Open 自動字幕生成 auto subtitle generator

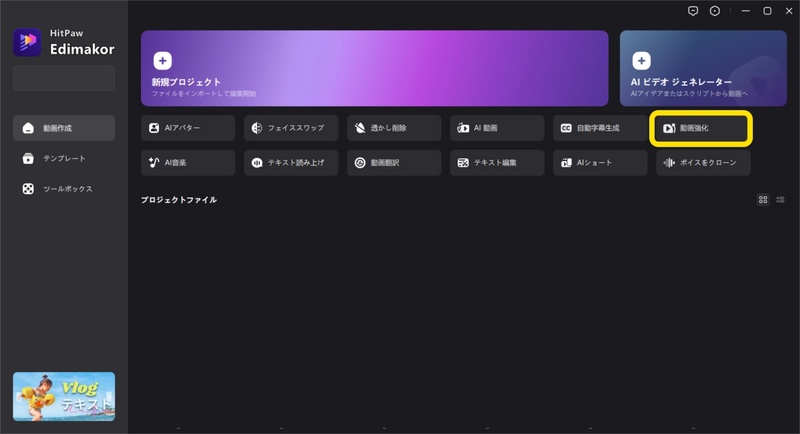coord(600,128)
